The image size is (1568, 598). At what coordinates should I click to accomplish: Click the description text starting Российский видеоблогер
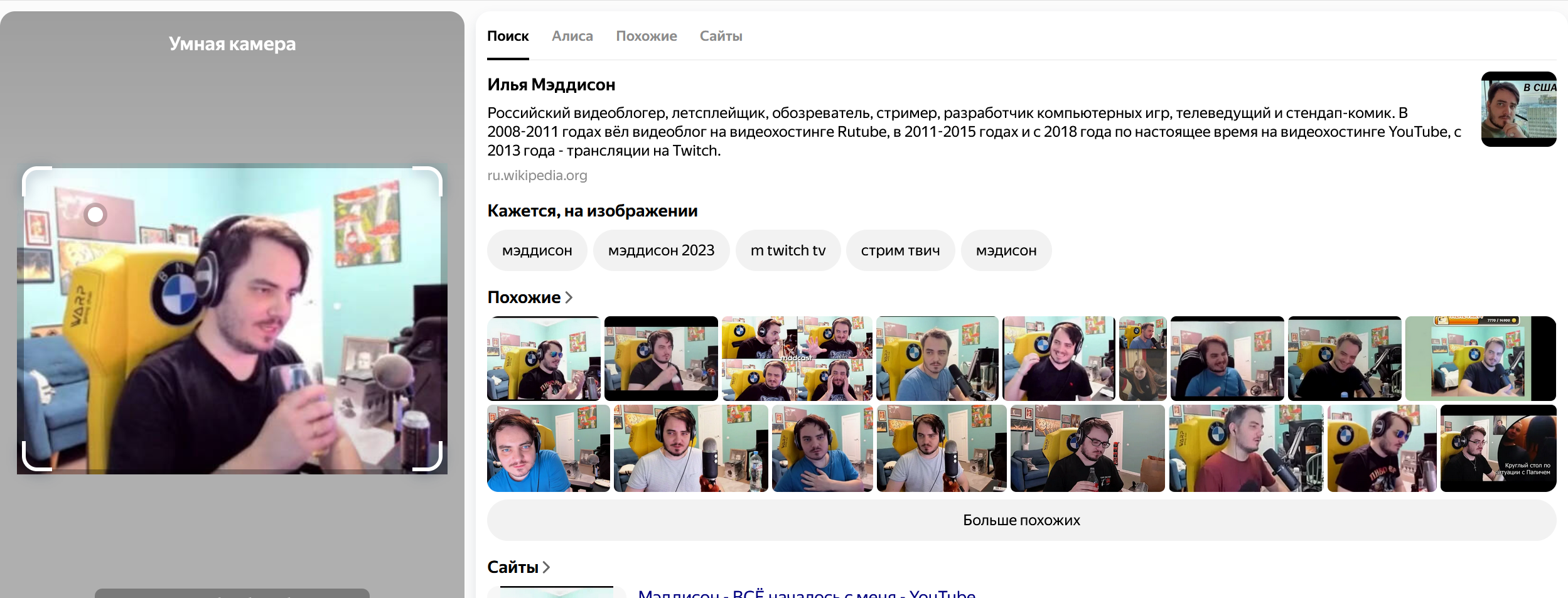[x=975, y=132]
